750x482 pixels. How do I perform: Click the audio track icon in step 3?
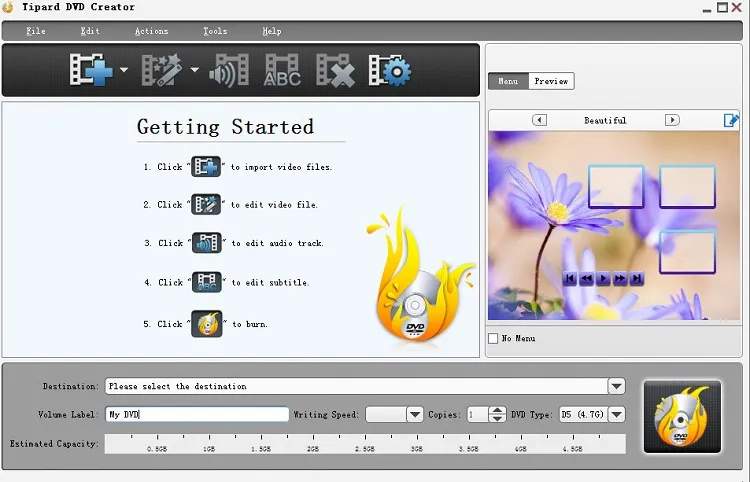[207, 243]
